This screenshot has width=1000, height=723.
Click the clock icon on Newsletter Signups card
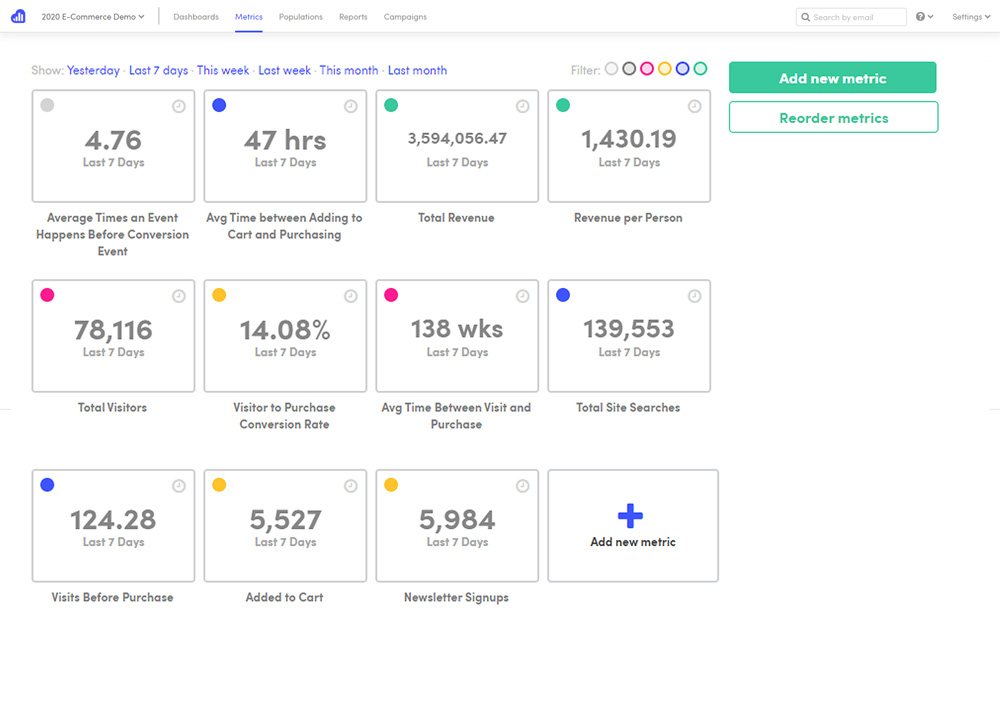click(522, 486)
